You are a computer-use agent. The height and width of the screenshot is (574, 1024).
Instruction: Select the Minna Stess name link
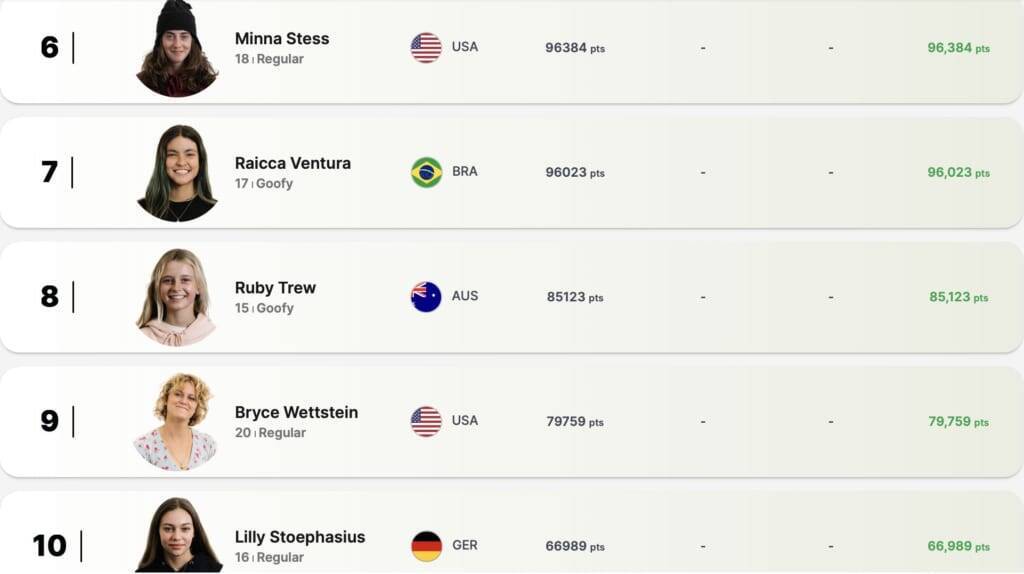(282, 38)
